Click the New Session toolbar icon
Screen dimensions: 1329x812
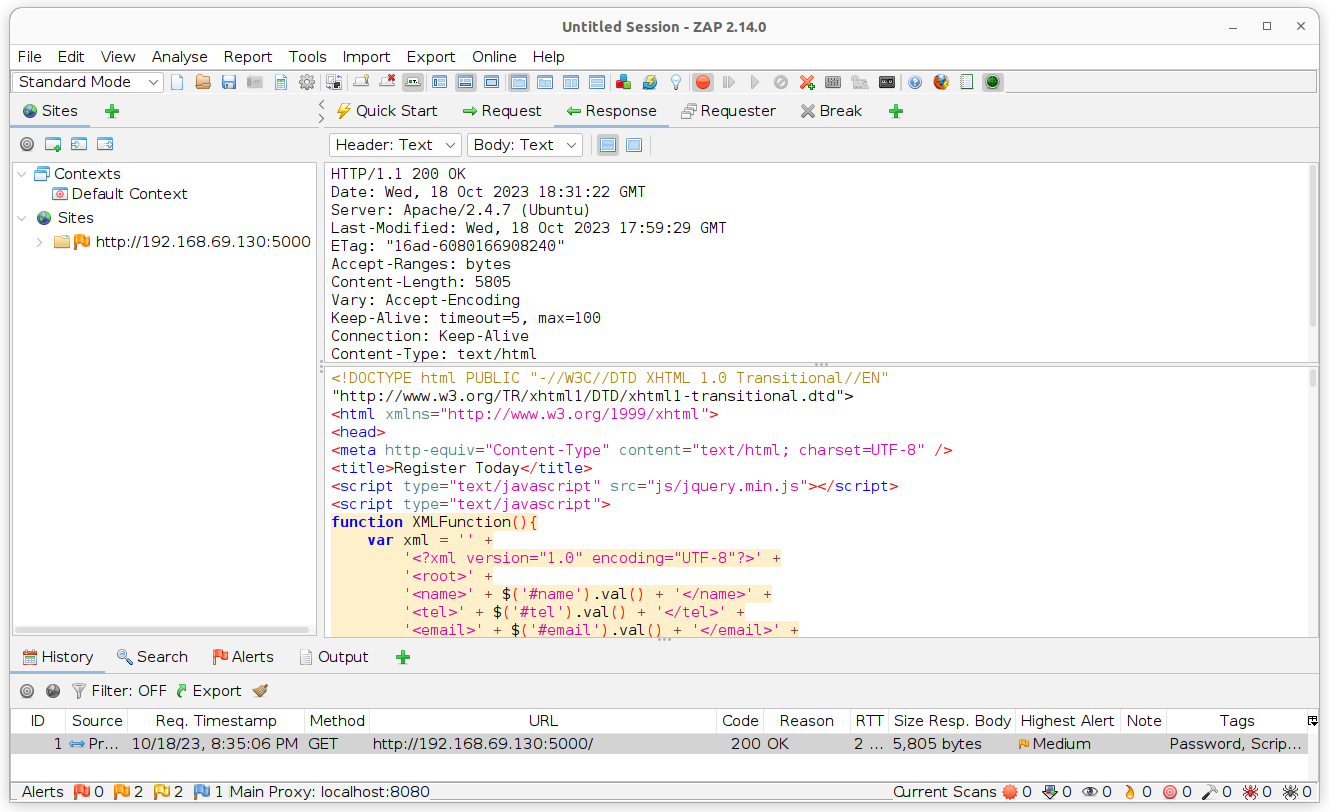(177, 82)
